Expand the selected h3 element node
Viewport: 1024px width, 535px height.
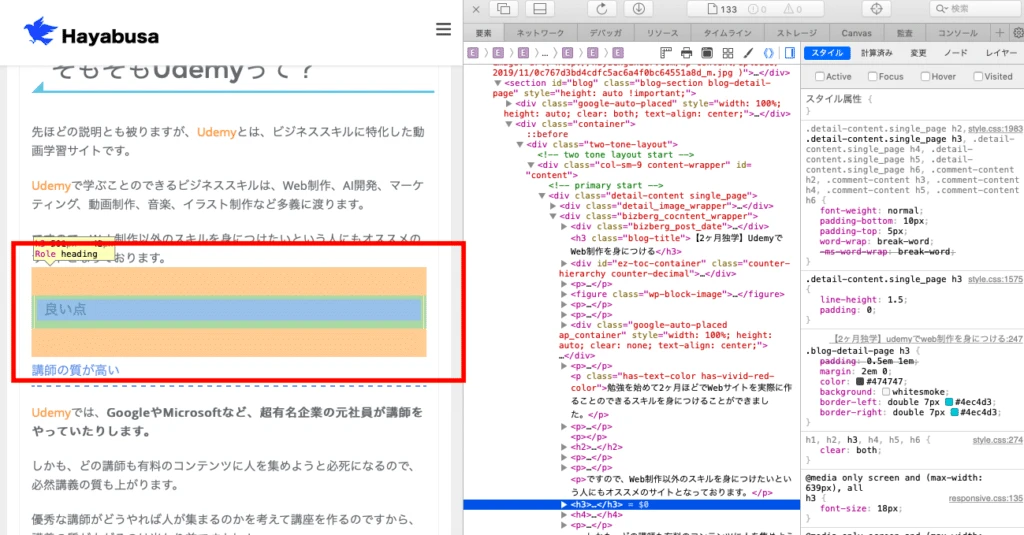(564, 504)
